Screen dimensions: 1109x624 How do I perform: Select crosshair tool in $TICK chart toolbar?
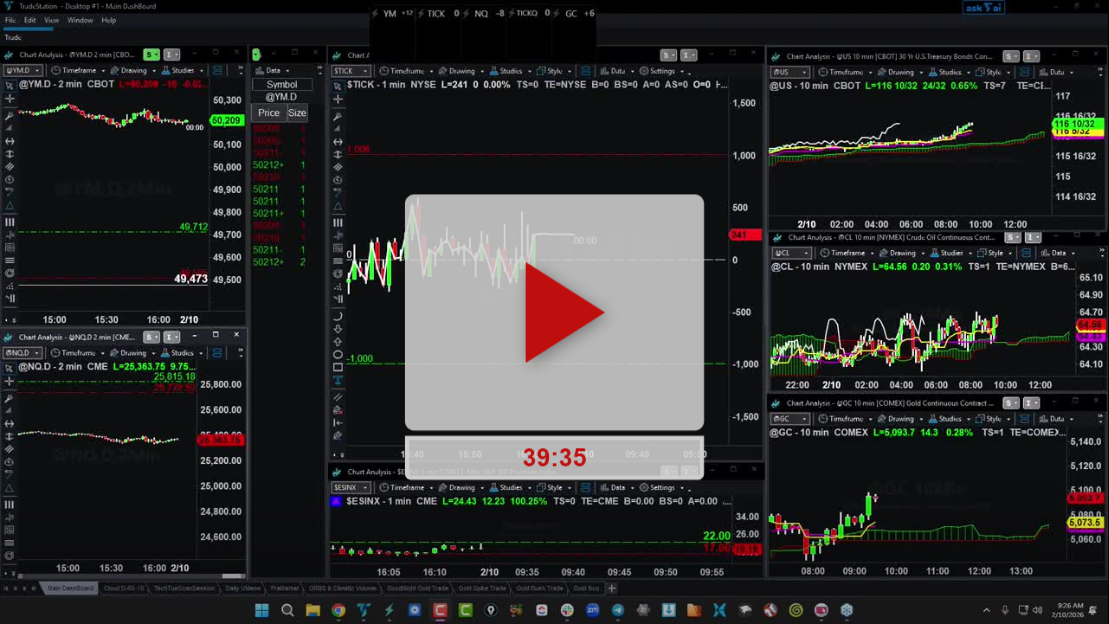click(x=338, y=100)
